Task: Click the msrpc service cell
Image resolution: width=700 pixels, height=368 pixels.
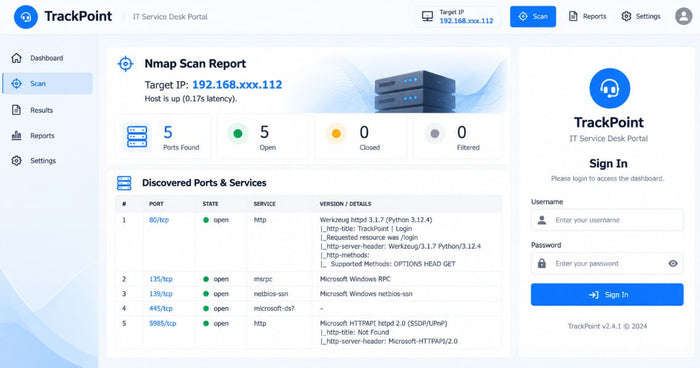Action: (x=263, y=279)
